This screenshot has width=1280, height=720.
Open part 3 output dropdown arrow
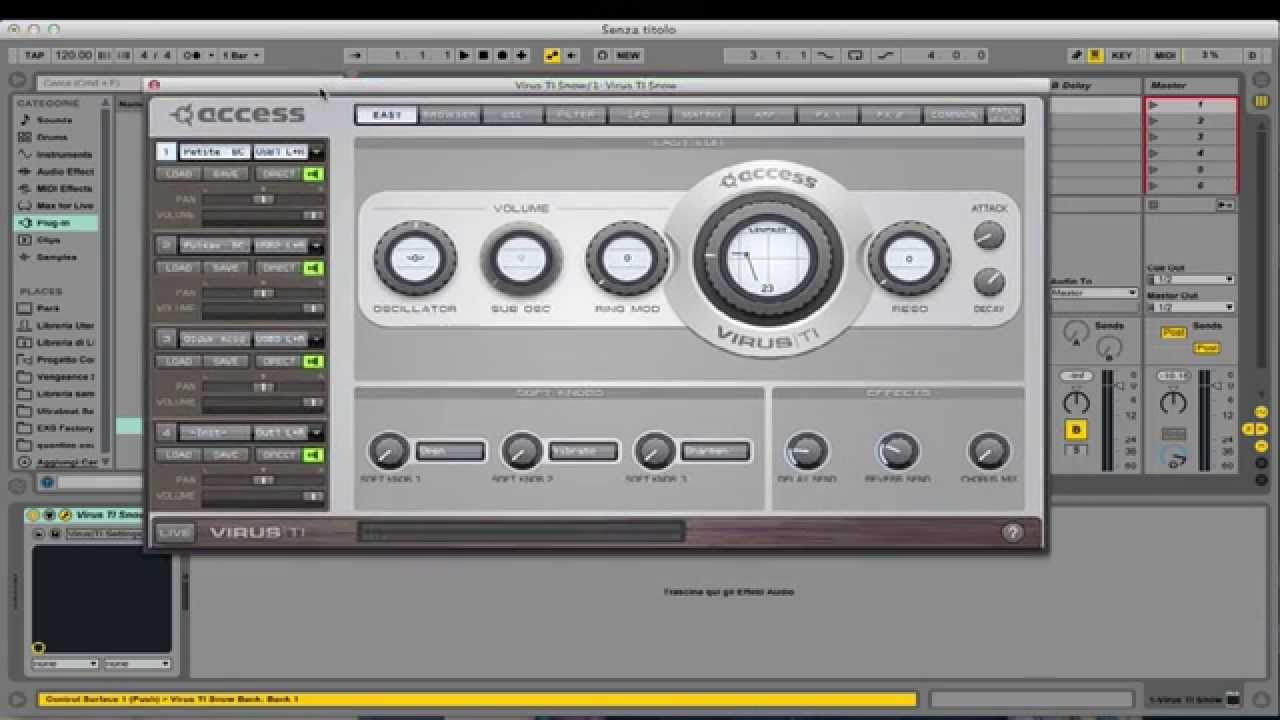316,339
